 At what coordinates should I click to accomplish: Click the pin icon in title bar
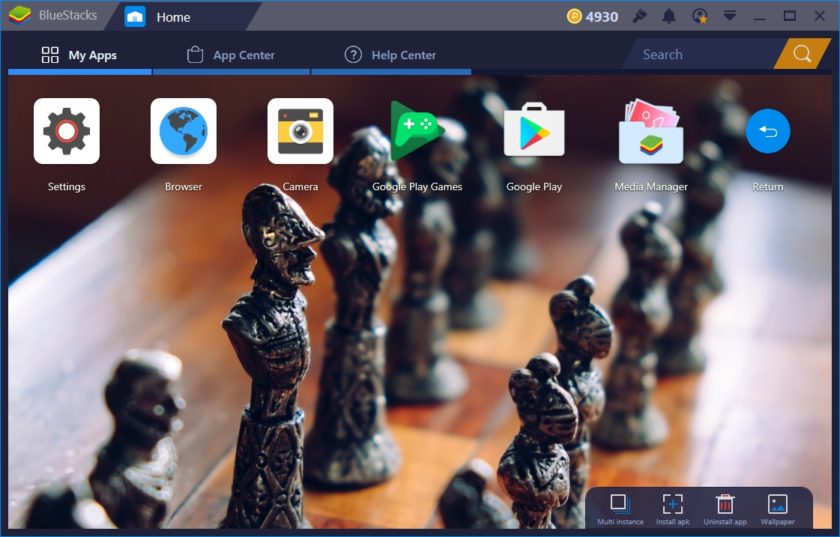coord(639,17)
